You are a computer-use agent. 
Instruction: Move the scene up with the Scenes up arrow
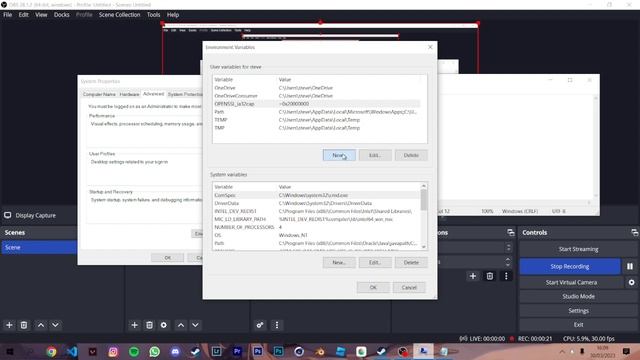pos(41,325)
